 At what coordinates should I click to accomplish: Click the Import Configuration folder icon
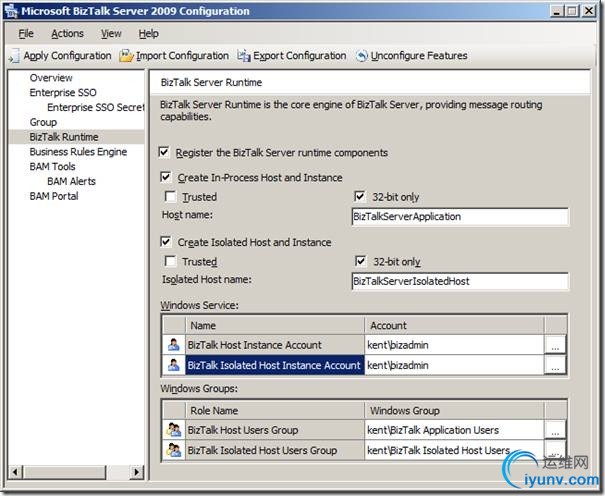pos(126,56)
